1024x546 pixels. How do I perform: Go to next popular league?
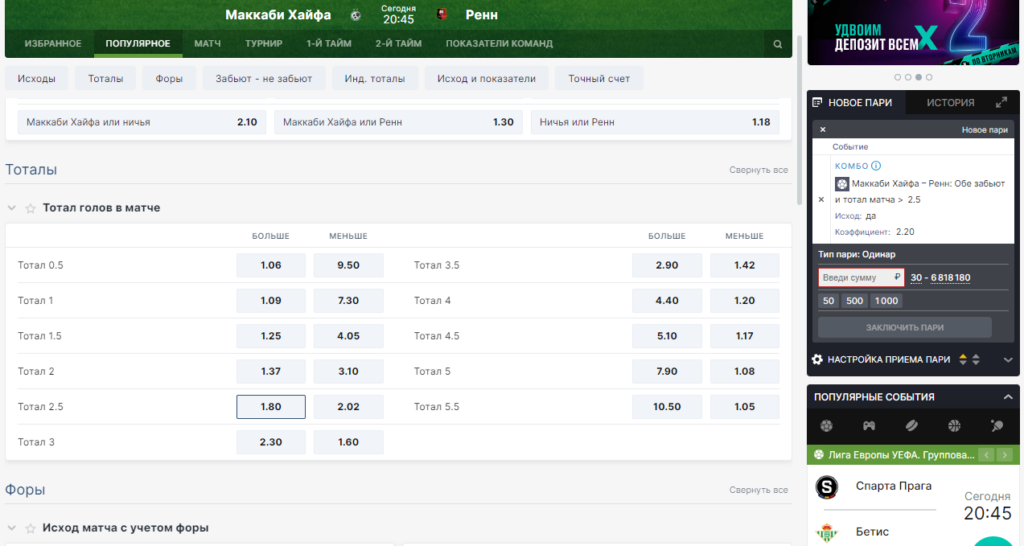(1004, 455)
